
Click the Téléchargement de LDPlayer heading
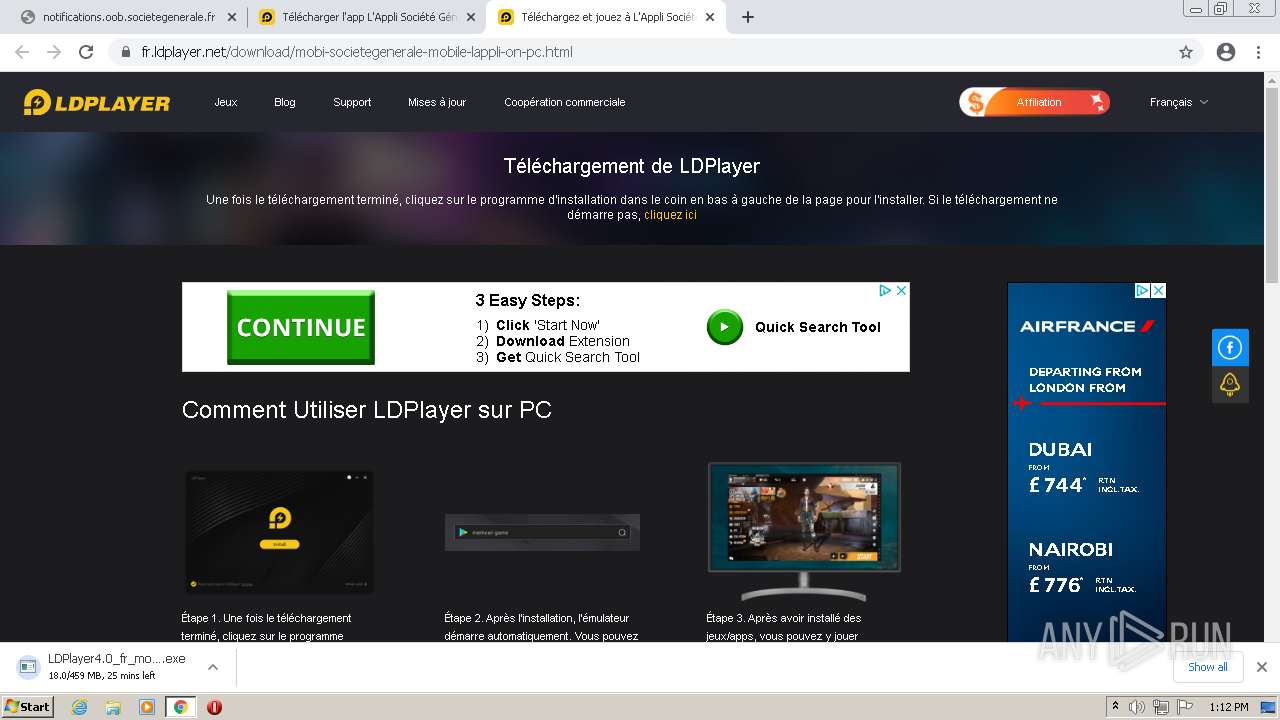(x=632, y=166)
